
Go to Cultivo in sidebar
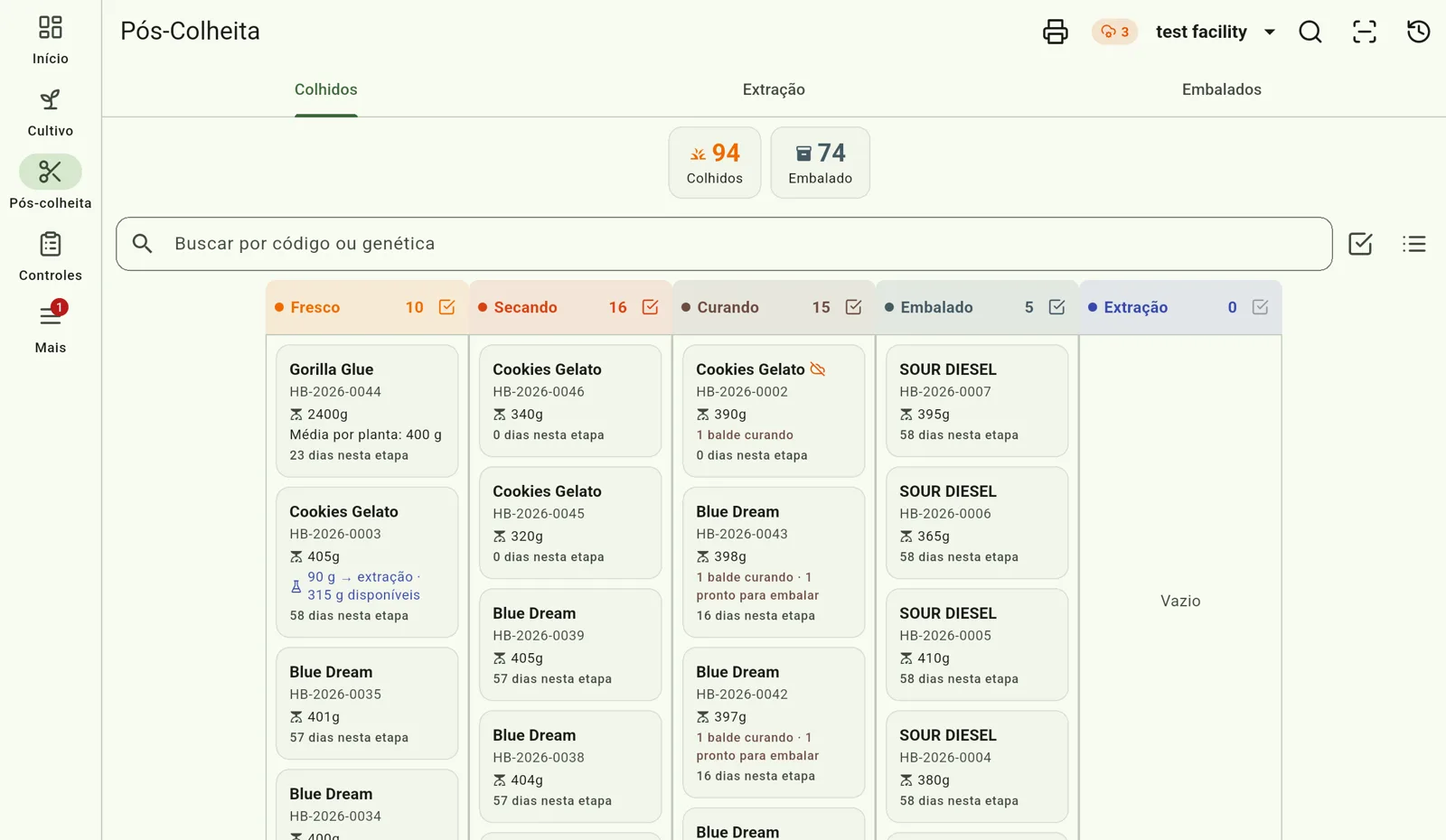[x=51, y=112]
